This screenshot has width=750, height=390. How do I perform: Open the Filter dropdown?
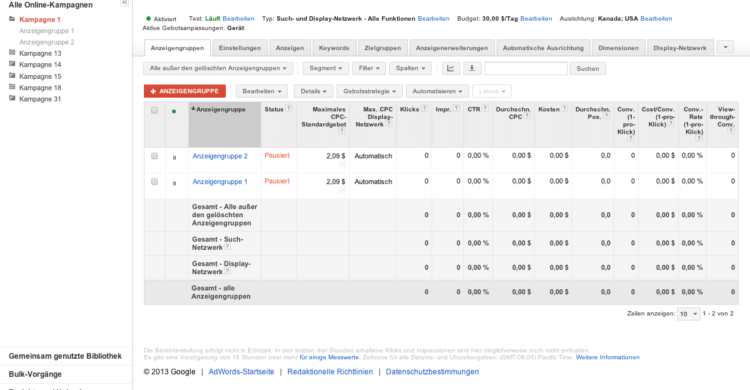pyautogui.click(x=369, y=68)
